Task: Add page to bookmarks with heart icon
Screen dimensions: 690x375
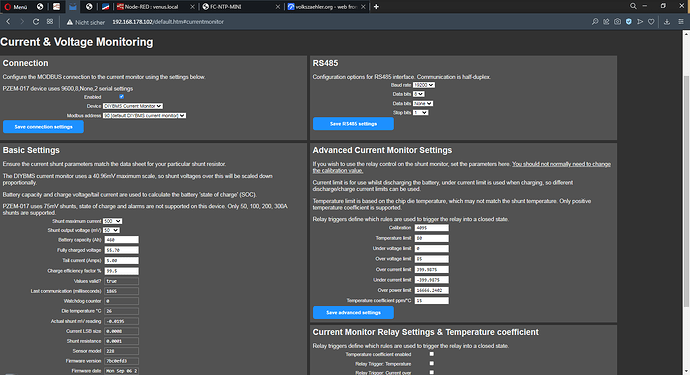Action: pos(651,22)
